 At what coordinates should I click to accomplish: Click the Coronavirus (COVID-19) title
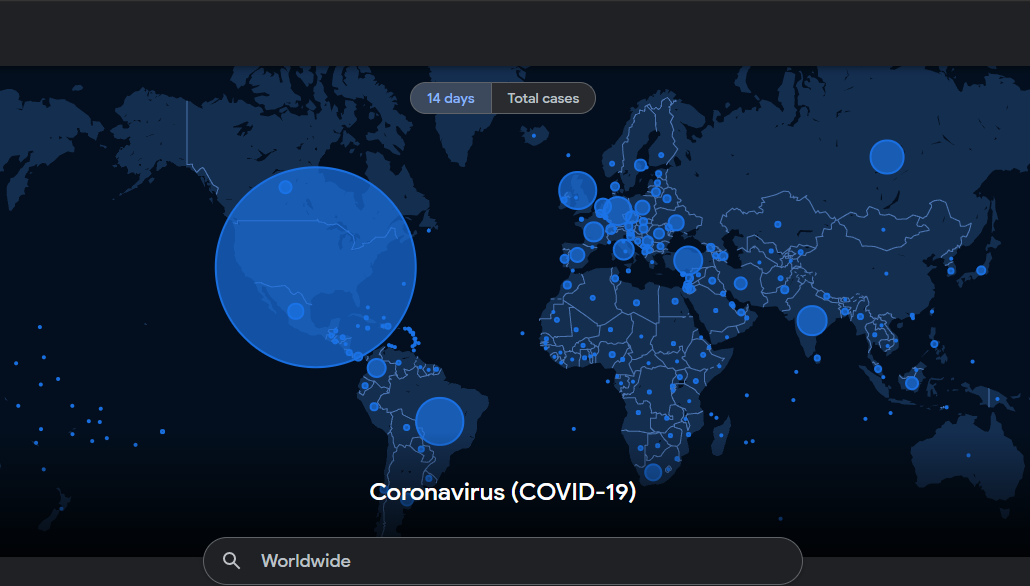point(502,492)
